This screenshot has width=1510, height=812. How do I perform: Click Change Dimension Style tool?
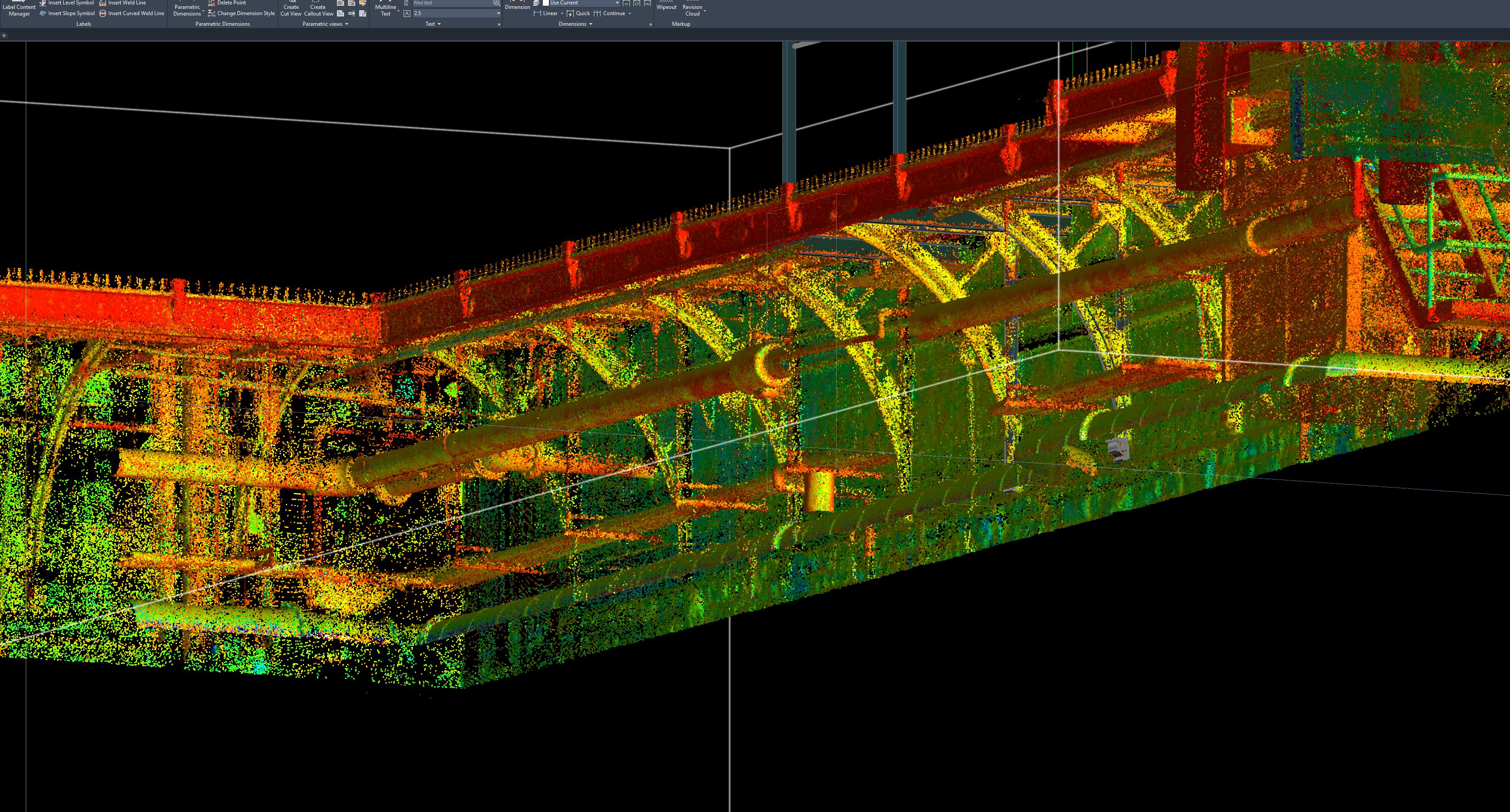tap(245, 13)
